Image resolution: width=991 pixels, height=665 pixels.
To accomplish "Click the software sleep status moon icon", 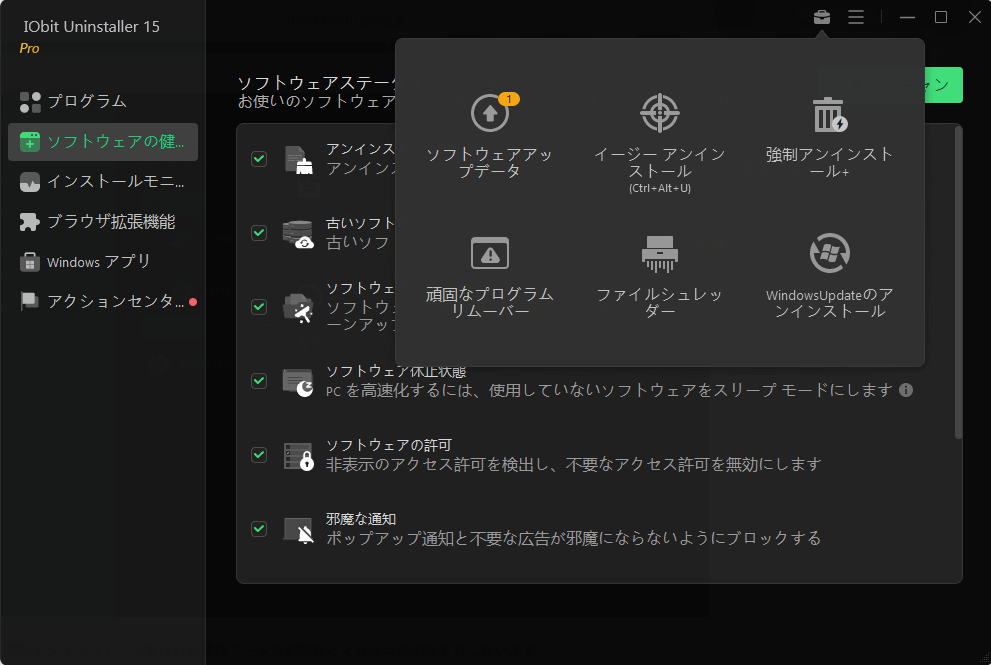I will tap(298, 382).
